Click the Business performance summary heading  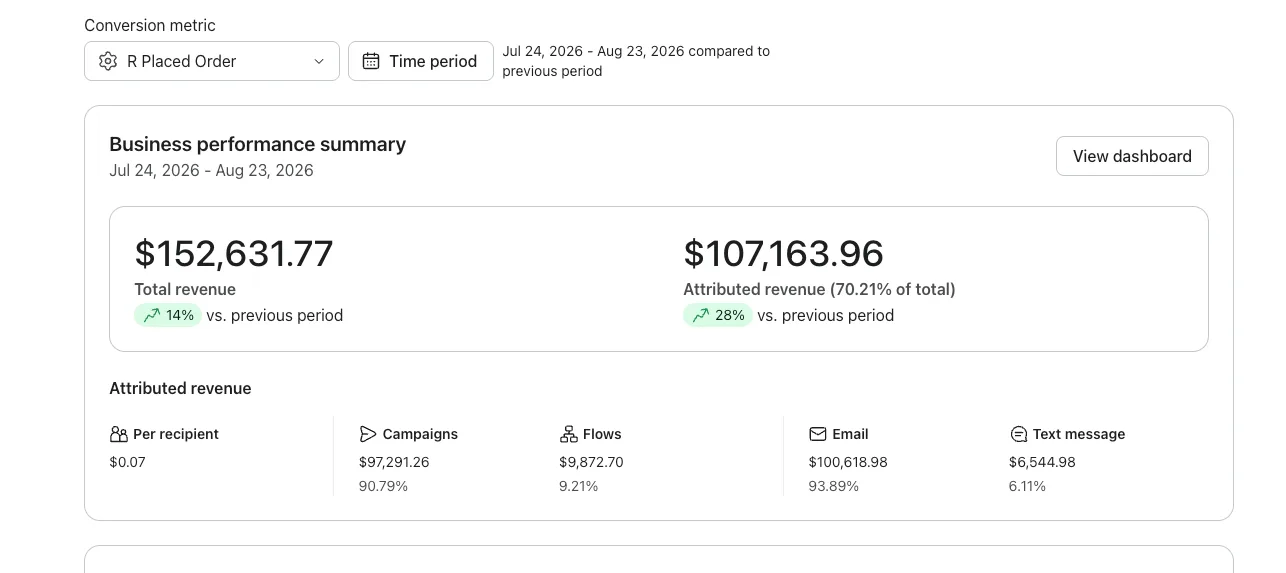[258, 144]
